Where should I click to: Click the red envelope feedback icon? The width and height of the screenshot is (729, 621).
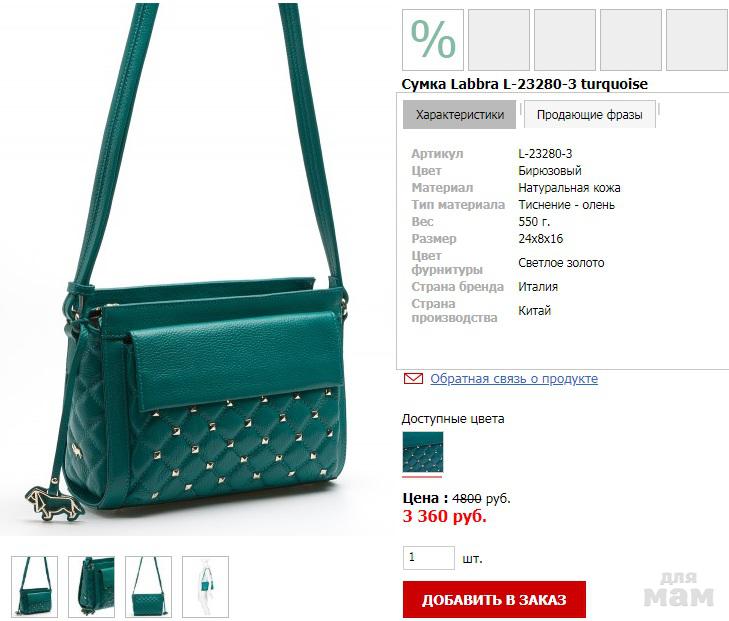tap(413, 378)
